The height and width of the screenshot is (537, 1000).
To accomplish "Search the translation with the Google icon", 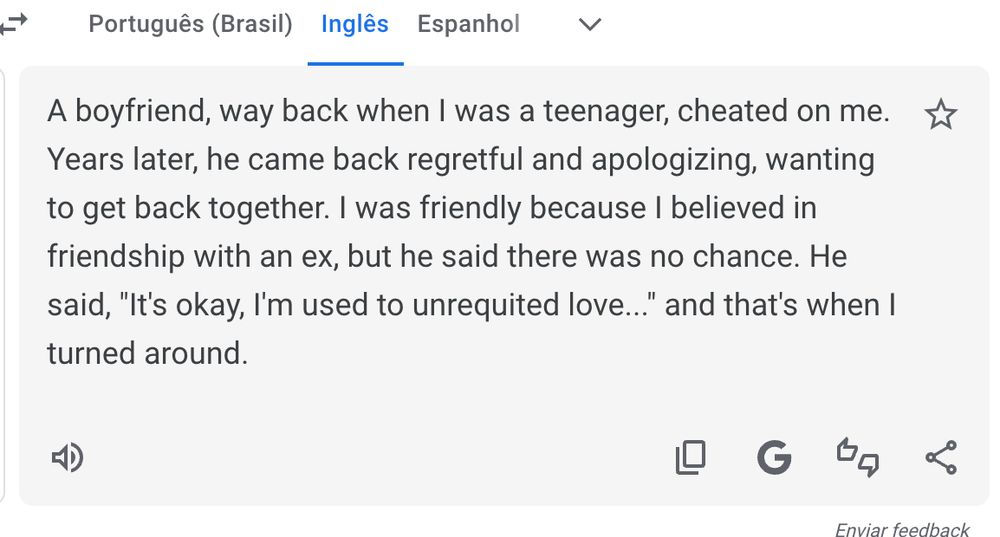I will pyautogui.click(x=773, y=457).
